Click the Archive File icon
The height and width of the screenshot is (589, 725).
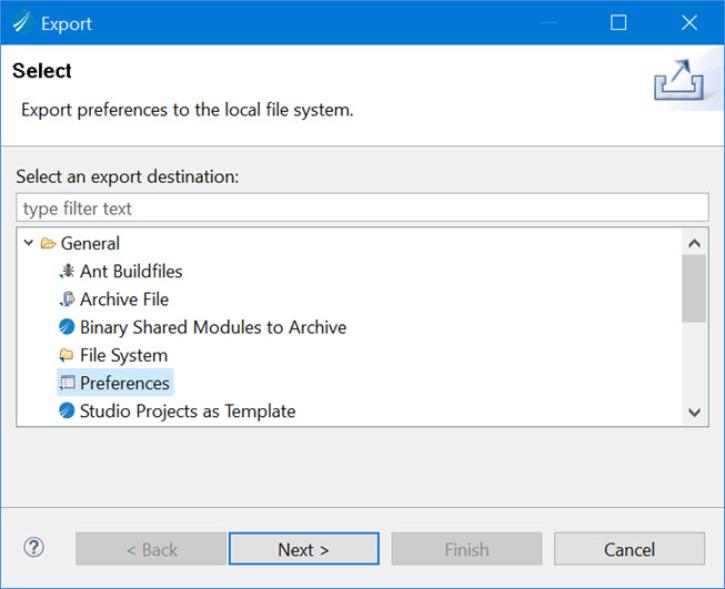[67, 299]
